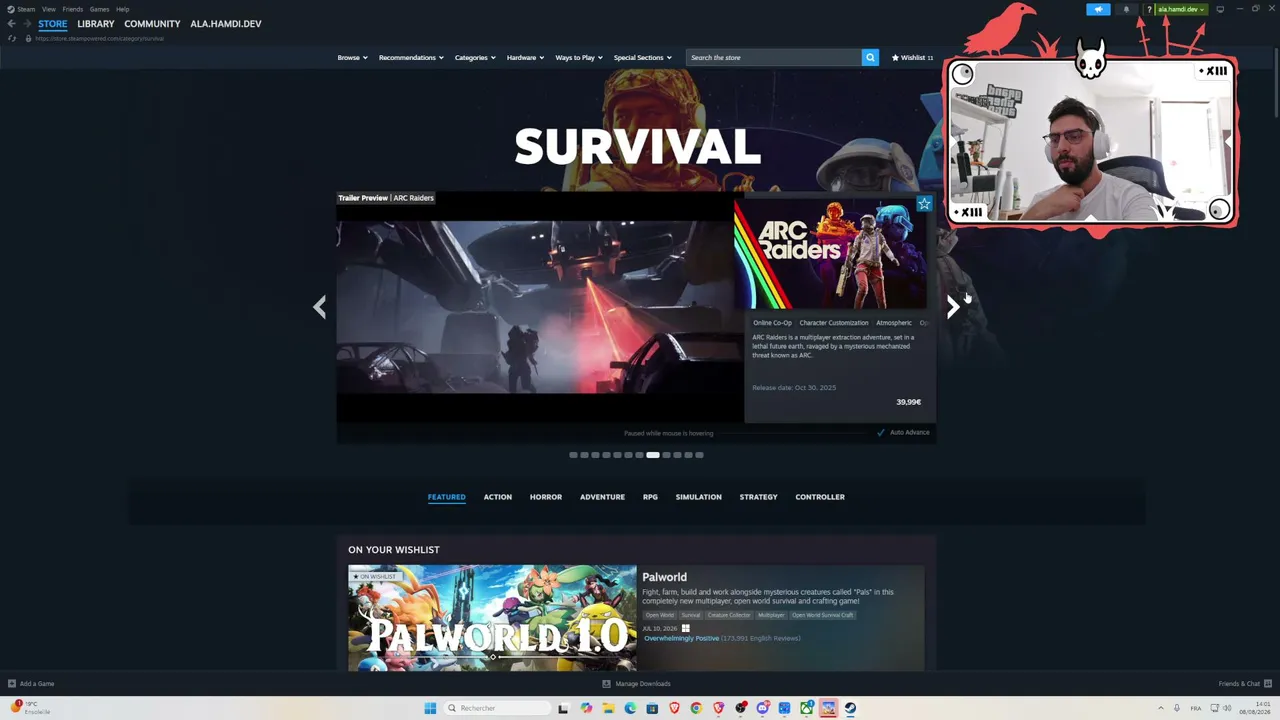The image size is (1280, 720).
Task: Click the Windows taskbar Rechercher search box
Action: pyautogui.click(x=497, y=708)
